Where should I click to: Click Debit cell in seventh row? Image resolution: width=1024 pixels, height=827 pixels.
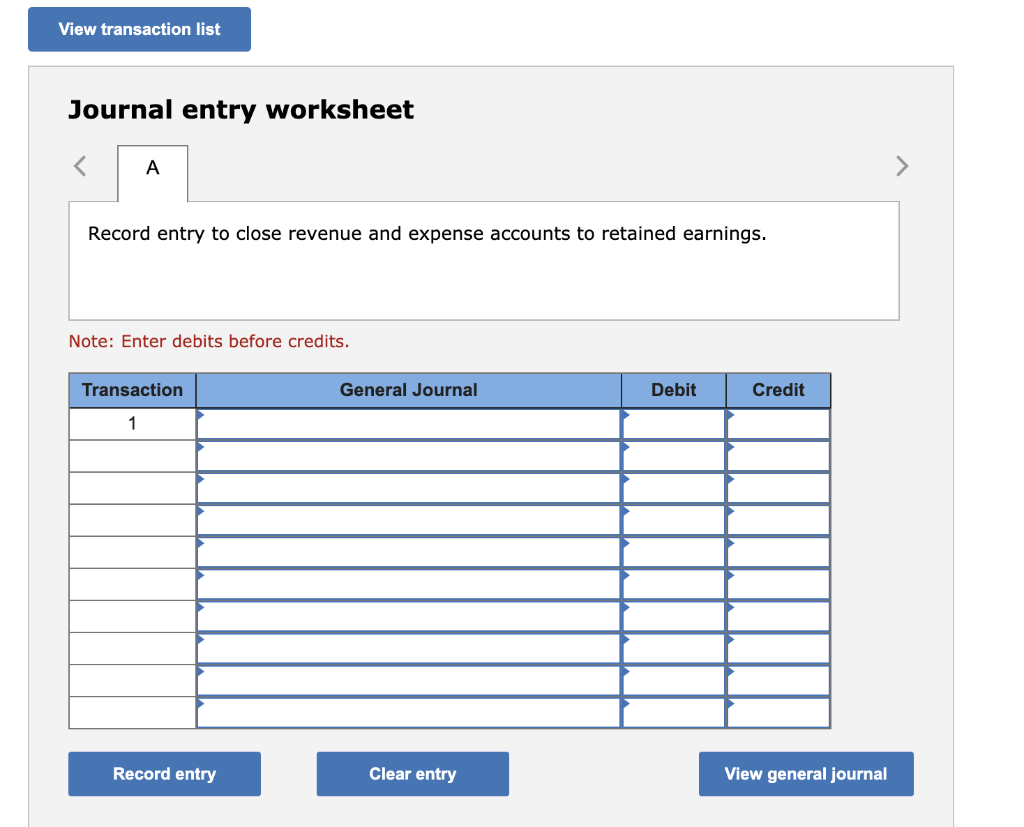click(x=674, y=616)
